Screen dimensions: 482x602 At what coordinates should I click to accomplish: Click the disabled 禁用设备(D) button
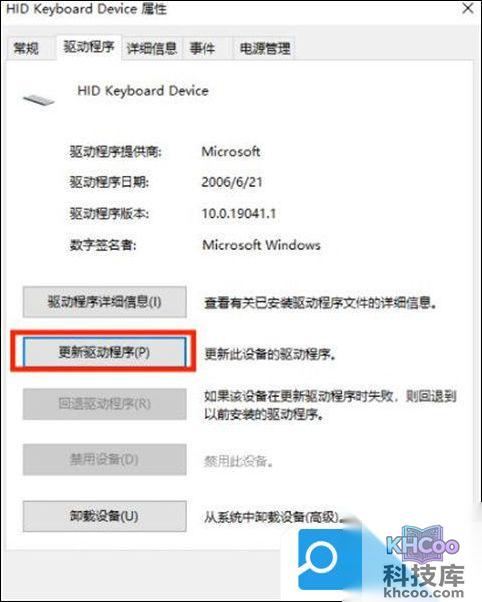tap(104, 460)
